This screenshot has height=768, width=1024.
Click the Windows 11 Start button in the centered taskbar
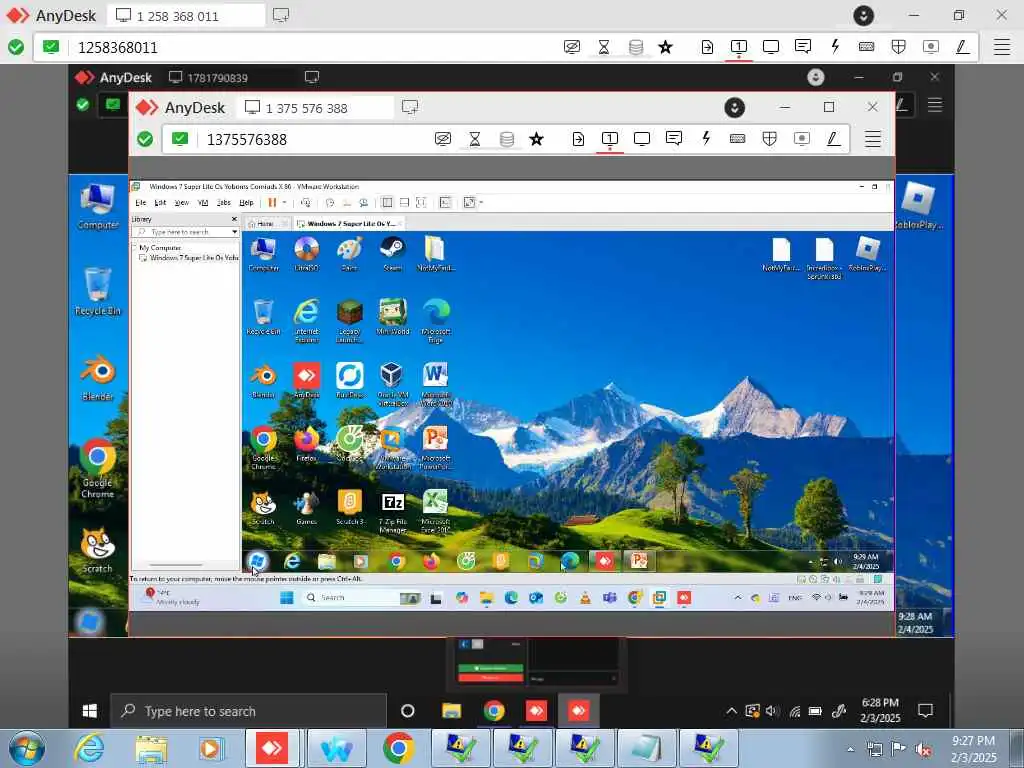point(287,598)
